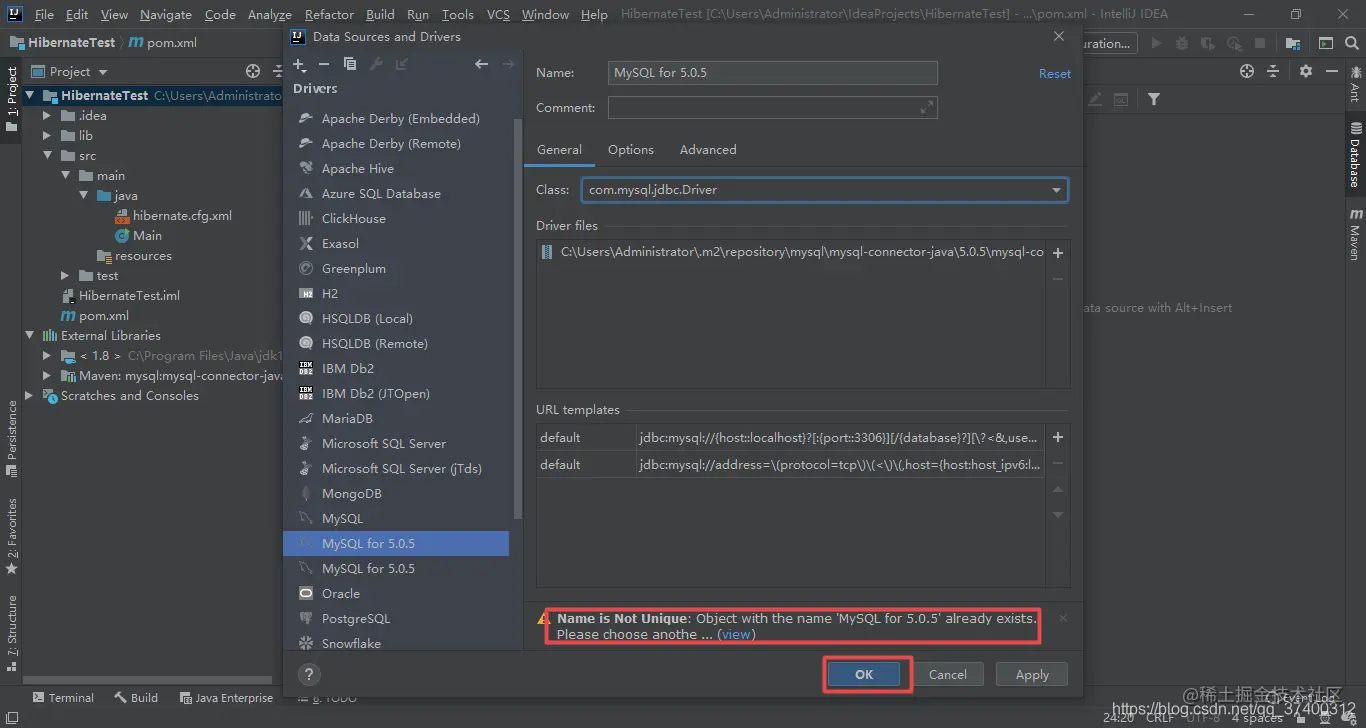Open the Analyze menu
Screen dimensions: 1366x728
(x=269, y=14)
